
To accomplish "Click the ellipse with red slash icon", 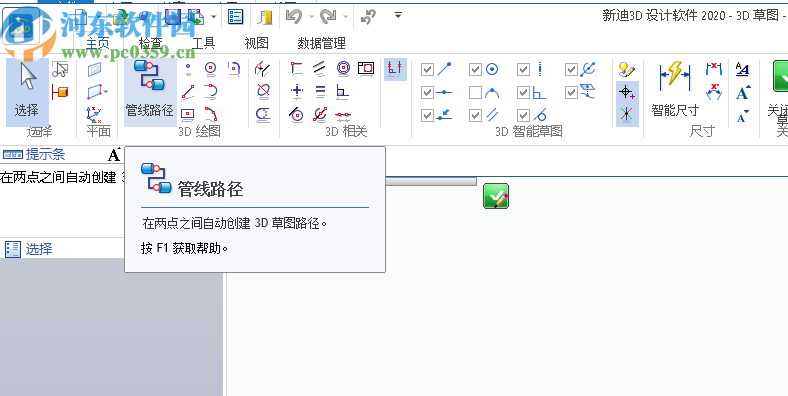I will (263, 91).
